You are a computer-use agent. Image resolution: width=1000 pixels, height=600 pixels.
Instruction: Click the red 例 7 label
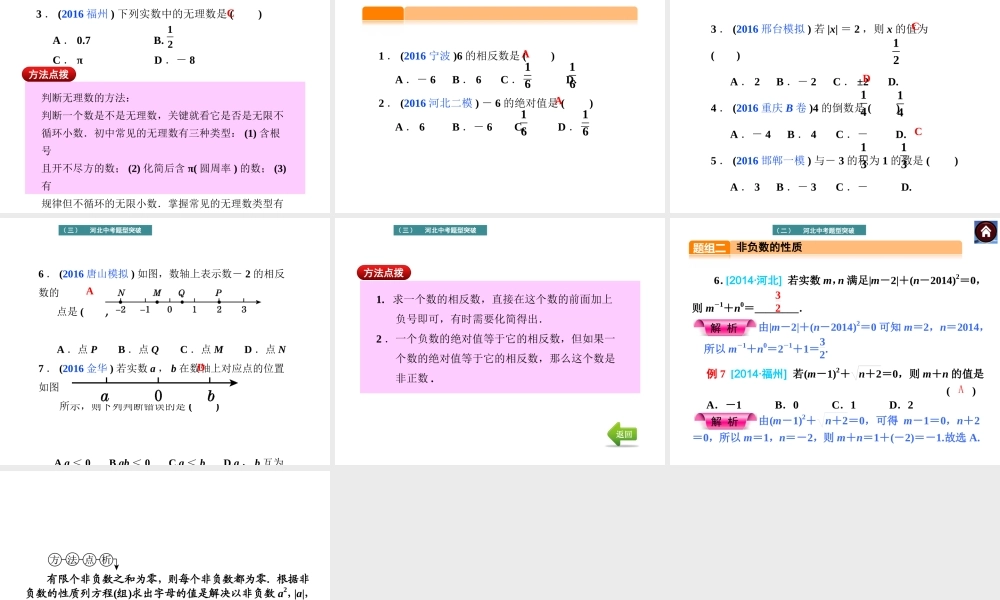pos(716,374)
